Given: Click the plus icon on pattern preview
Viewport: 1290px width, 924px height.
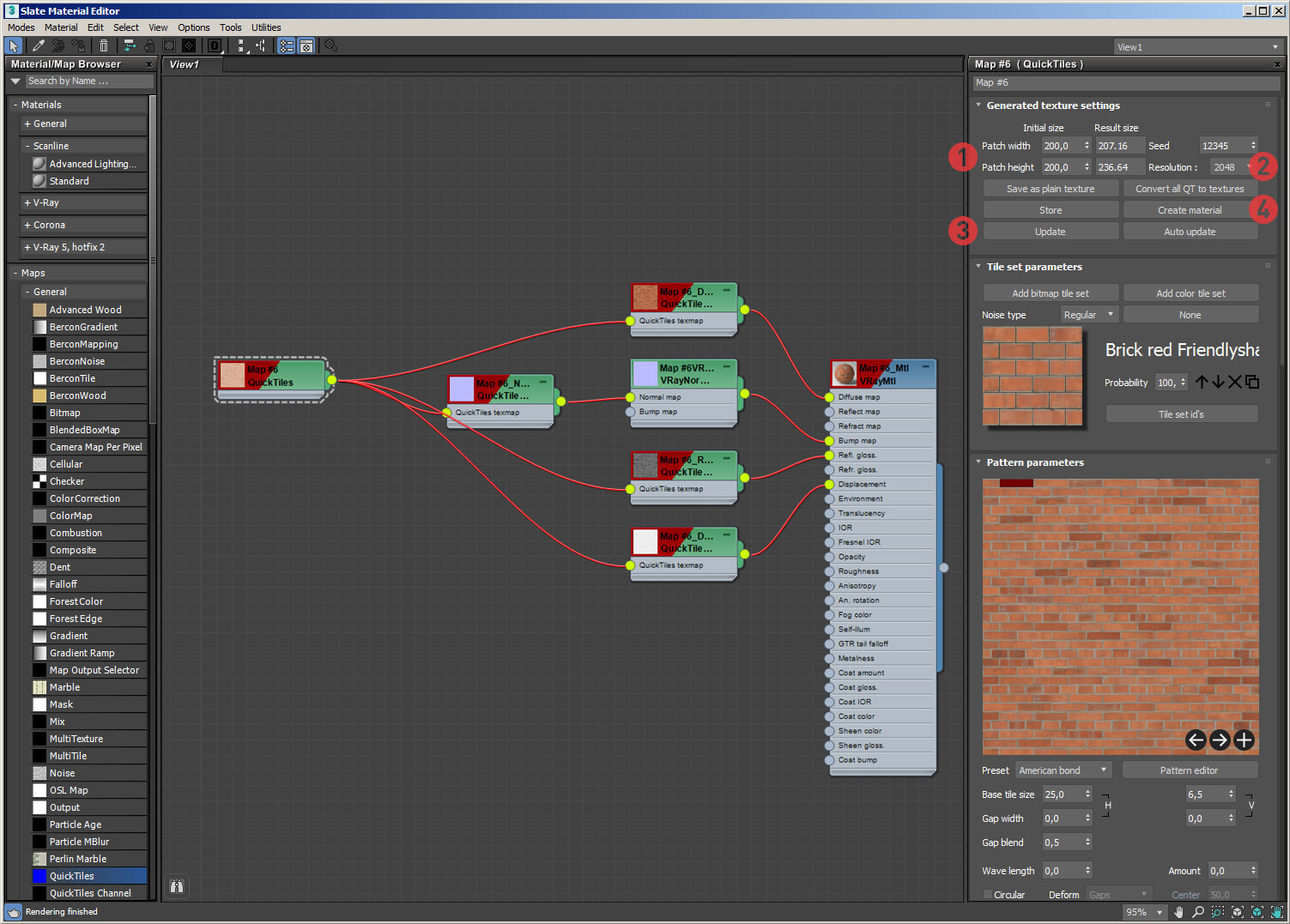Looking at the screenshot, I should (1244, 740).
